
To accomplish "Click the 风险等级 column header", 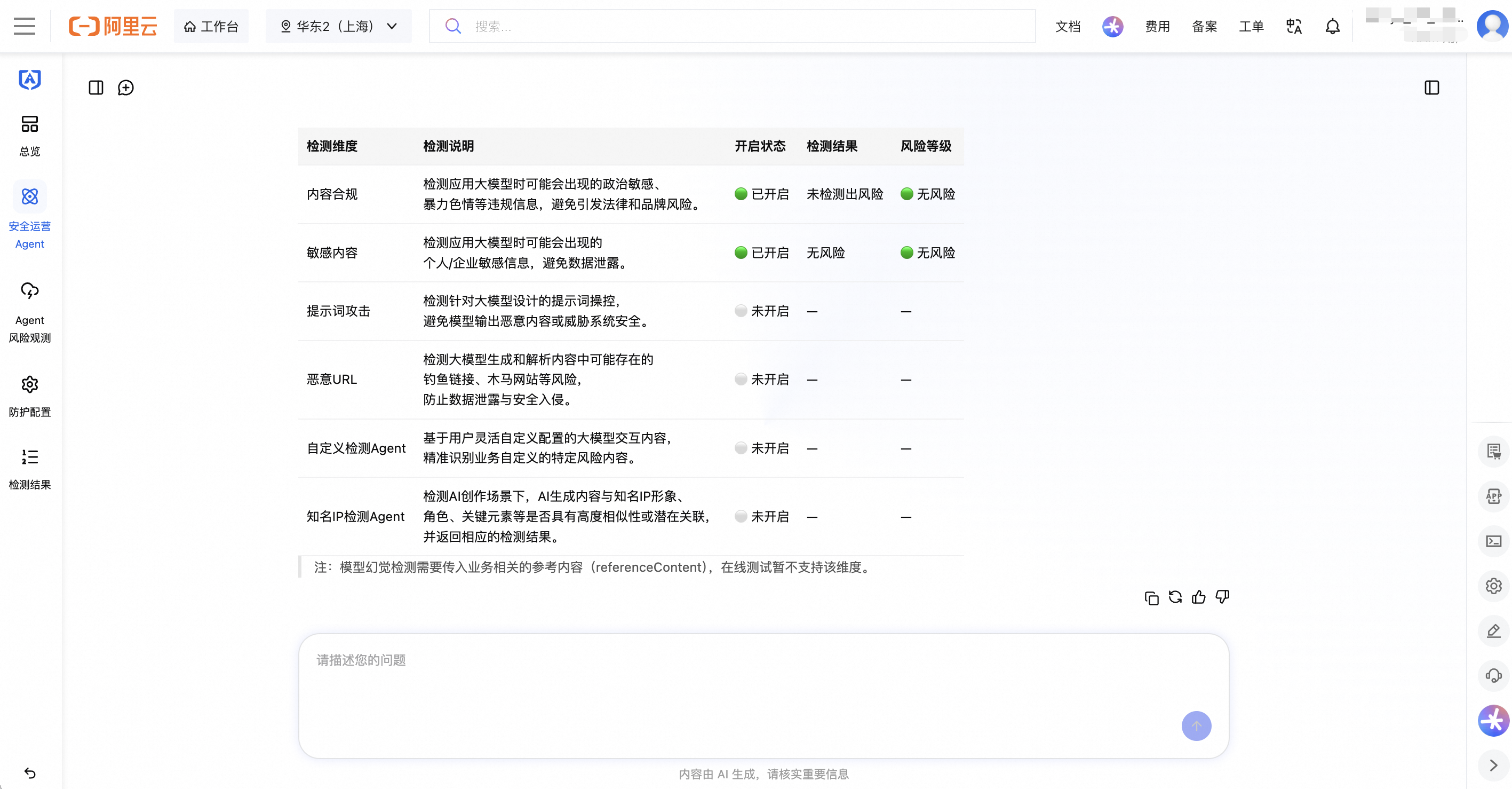I will coord(926,146).
